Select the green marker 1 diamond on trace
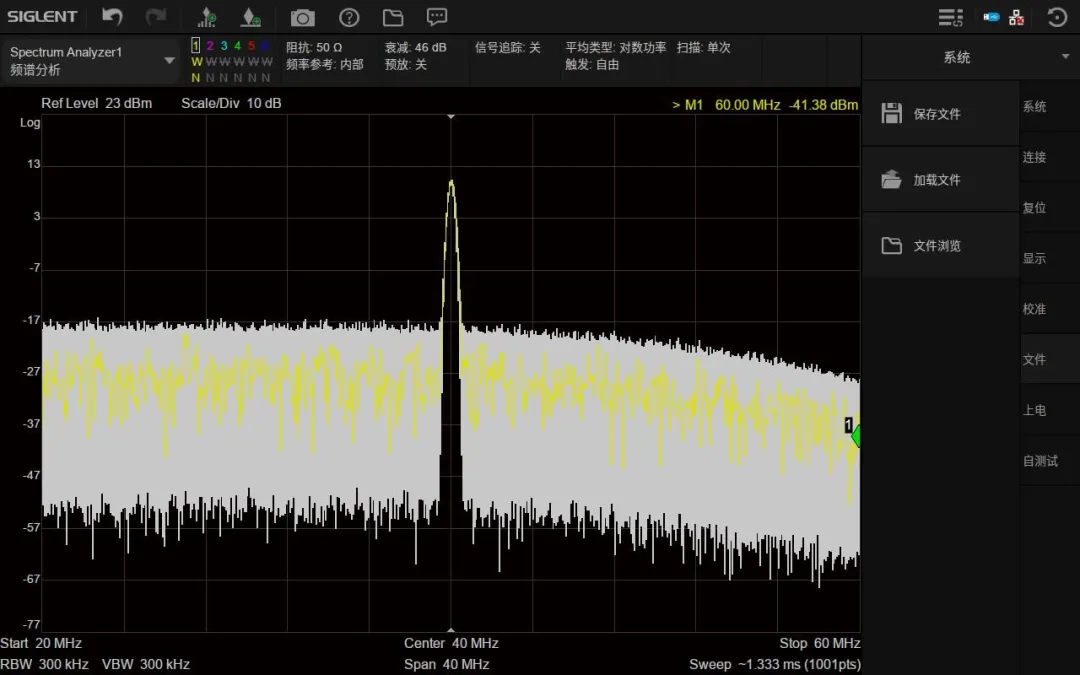The width and height of the screenshot is (1080, 675). [x=855, y=436]
